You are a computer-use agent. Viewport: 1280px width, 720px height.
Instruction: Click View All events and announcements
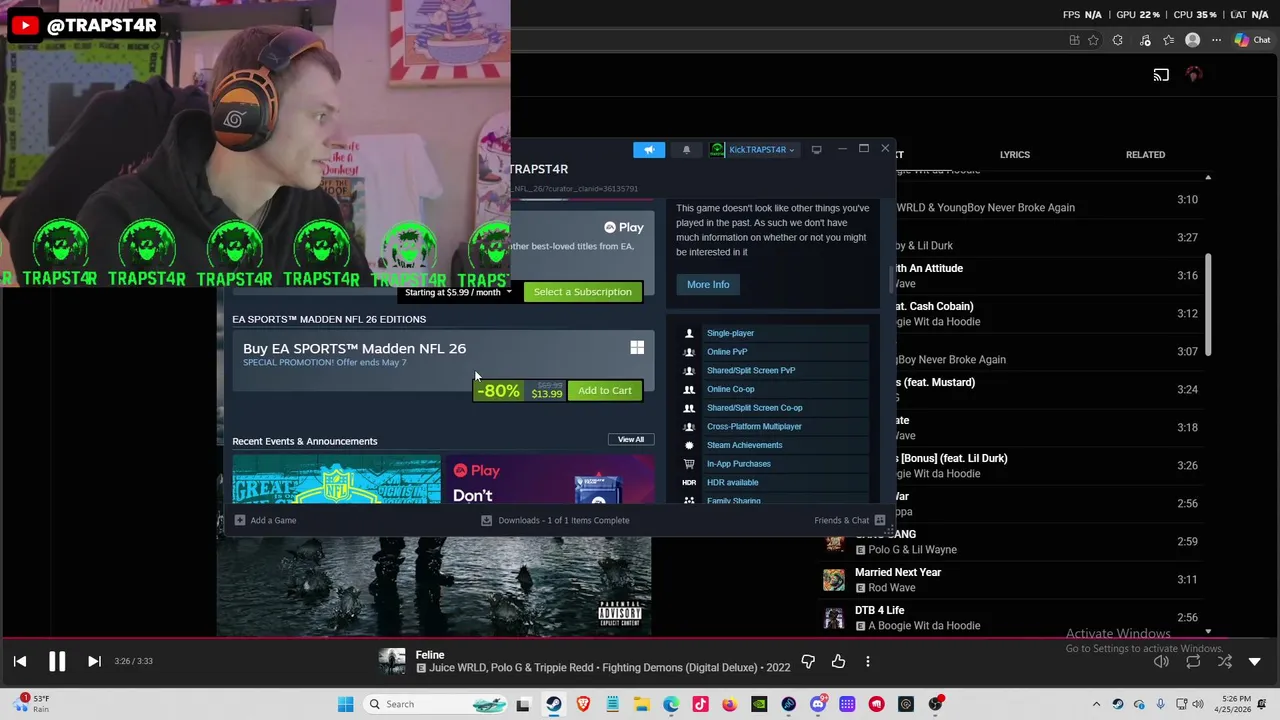(631, 440)
